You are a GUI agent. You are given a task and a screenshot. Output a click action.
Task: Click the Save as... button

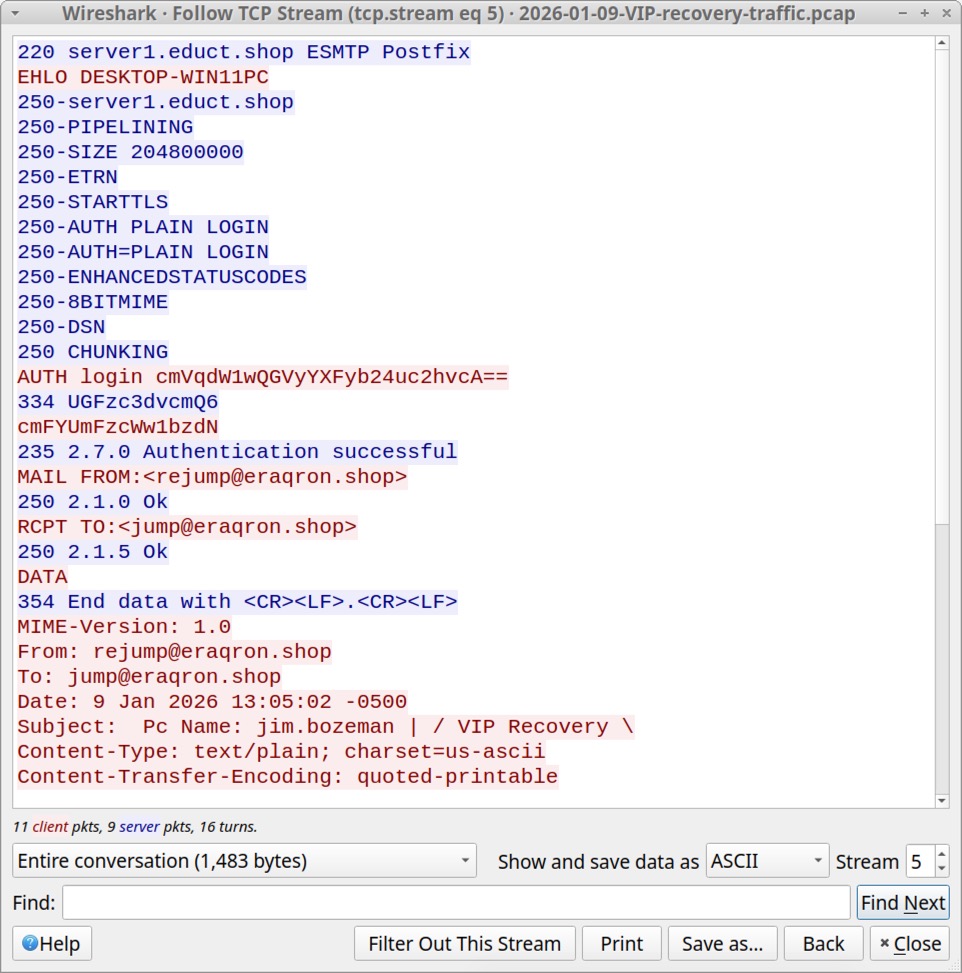(x=722, y=943)
